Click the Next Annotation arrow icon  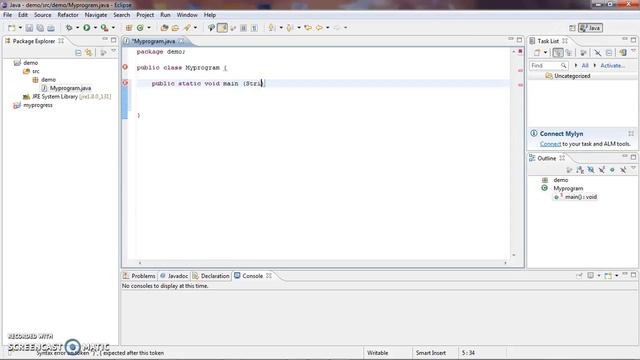coord(271,28)
